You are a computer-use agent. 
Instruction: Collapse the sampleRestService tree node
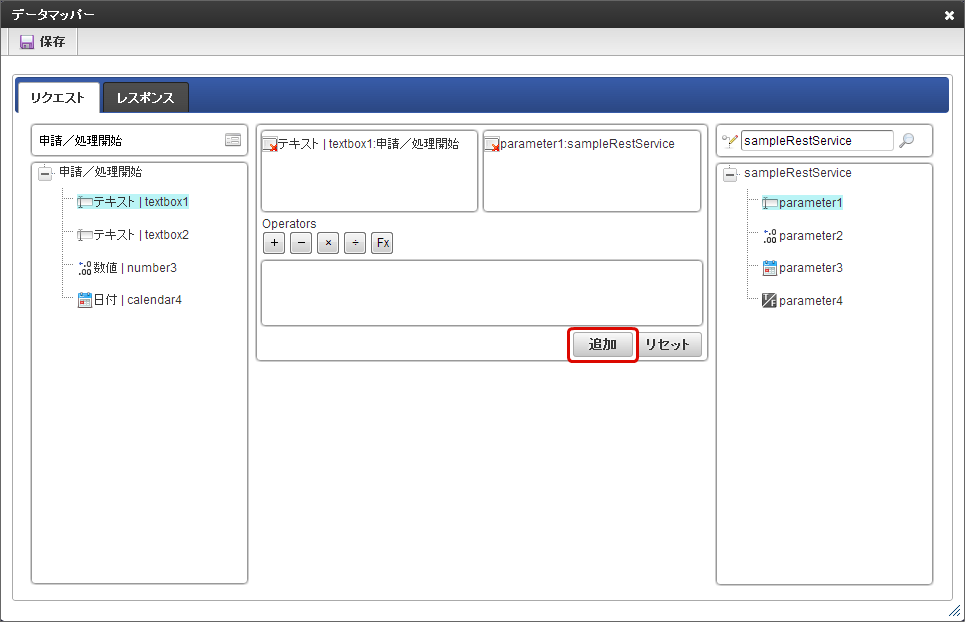point(730,174)
